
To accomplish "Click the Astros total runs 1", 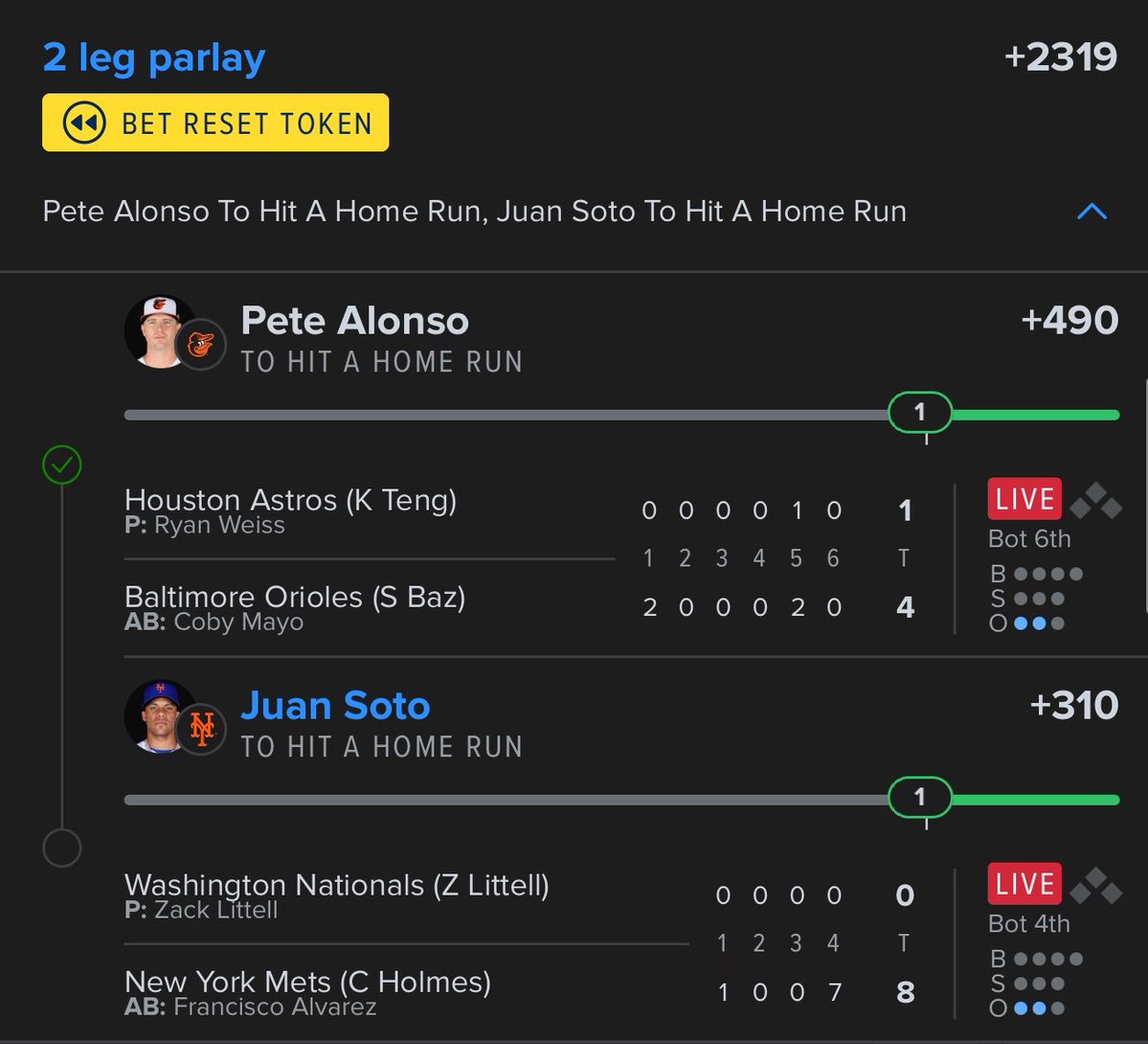I will [x=905, y=511].
